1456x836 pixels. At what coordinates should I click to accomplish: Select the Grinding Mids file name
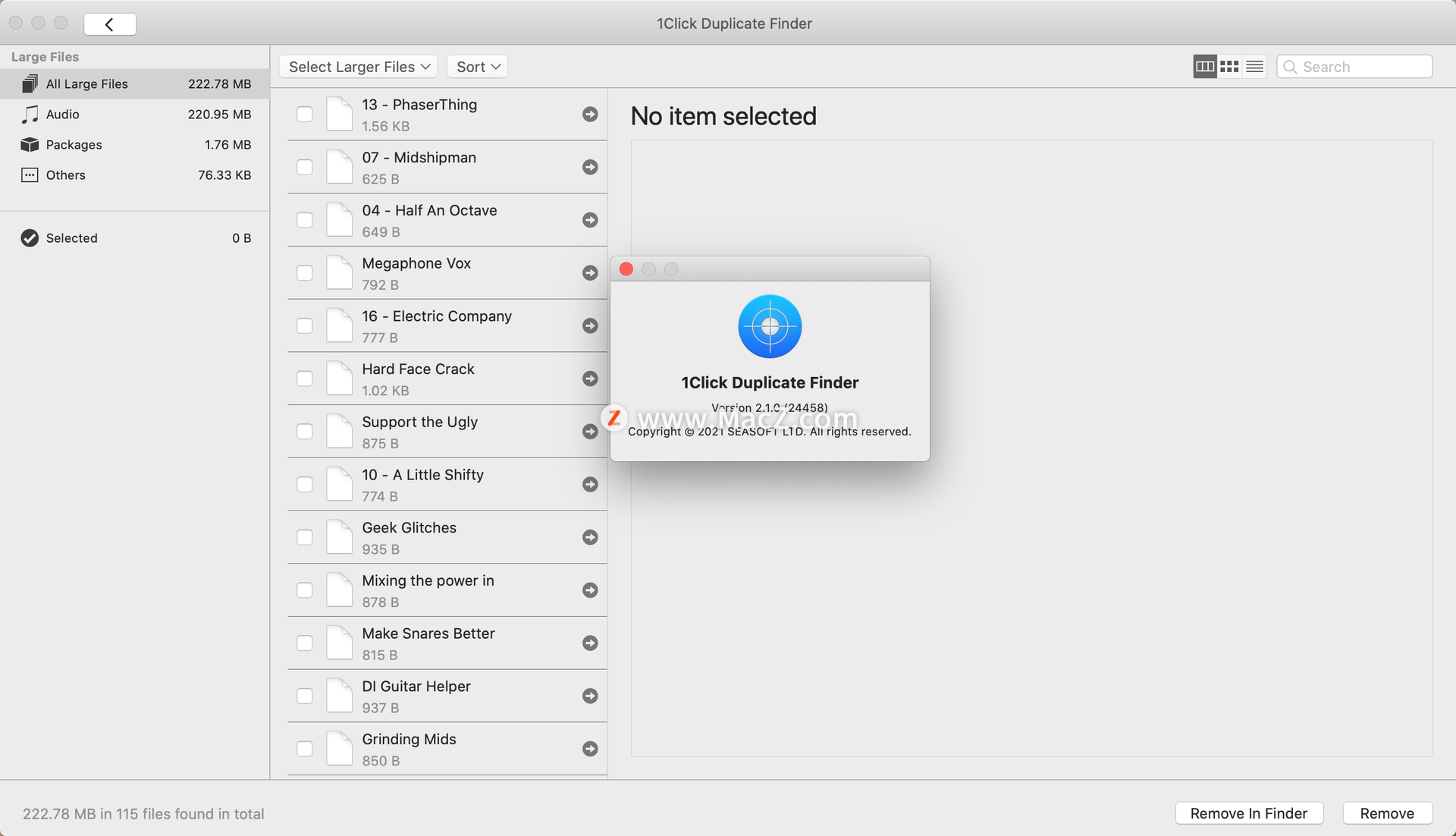(x=409, y=740)
